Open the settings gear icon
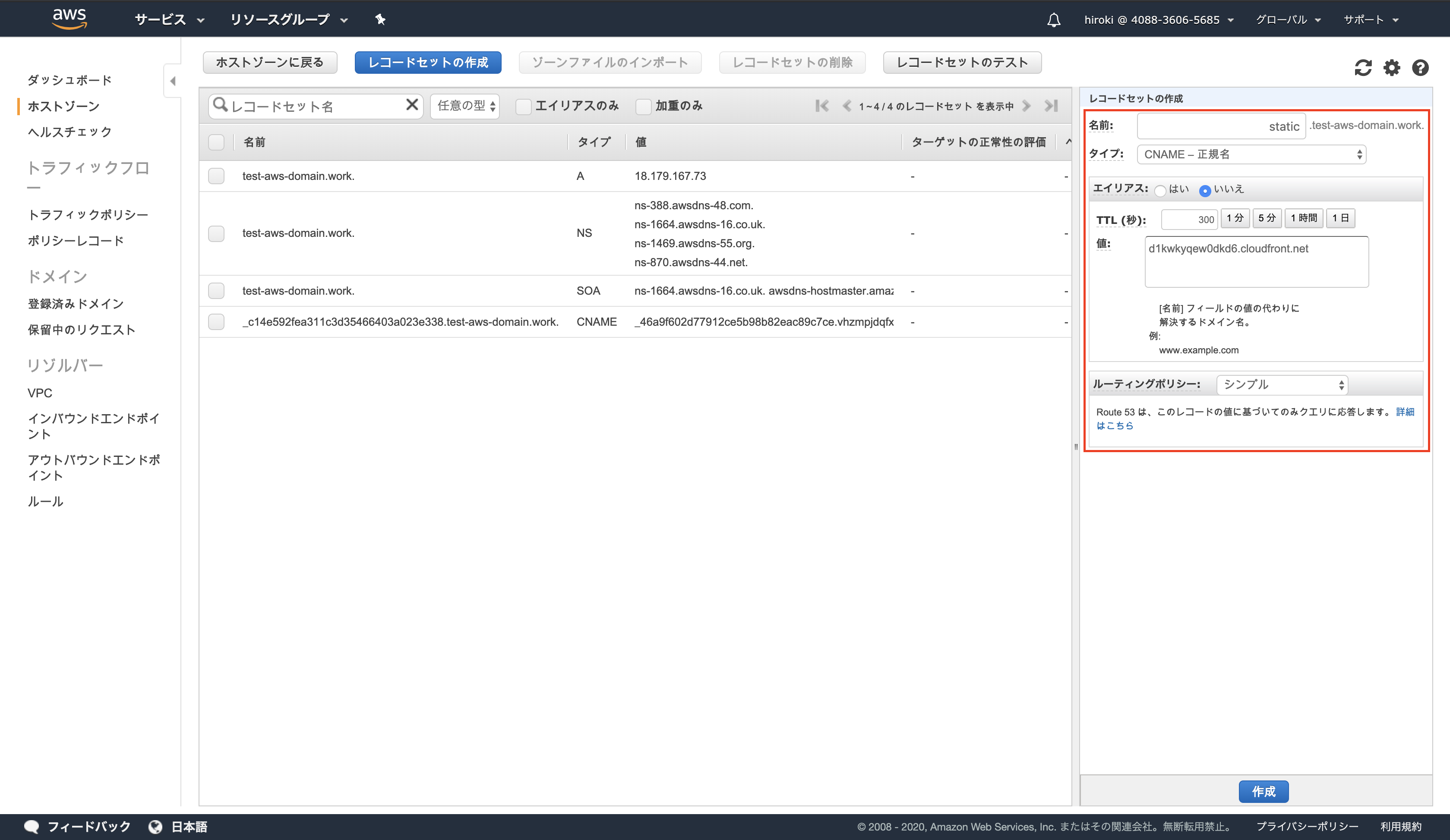Screen dimensions: 1450x840 point(1391,68)
